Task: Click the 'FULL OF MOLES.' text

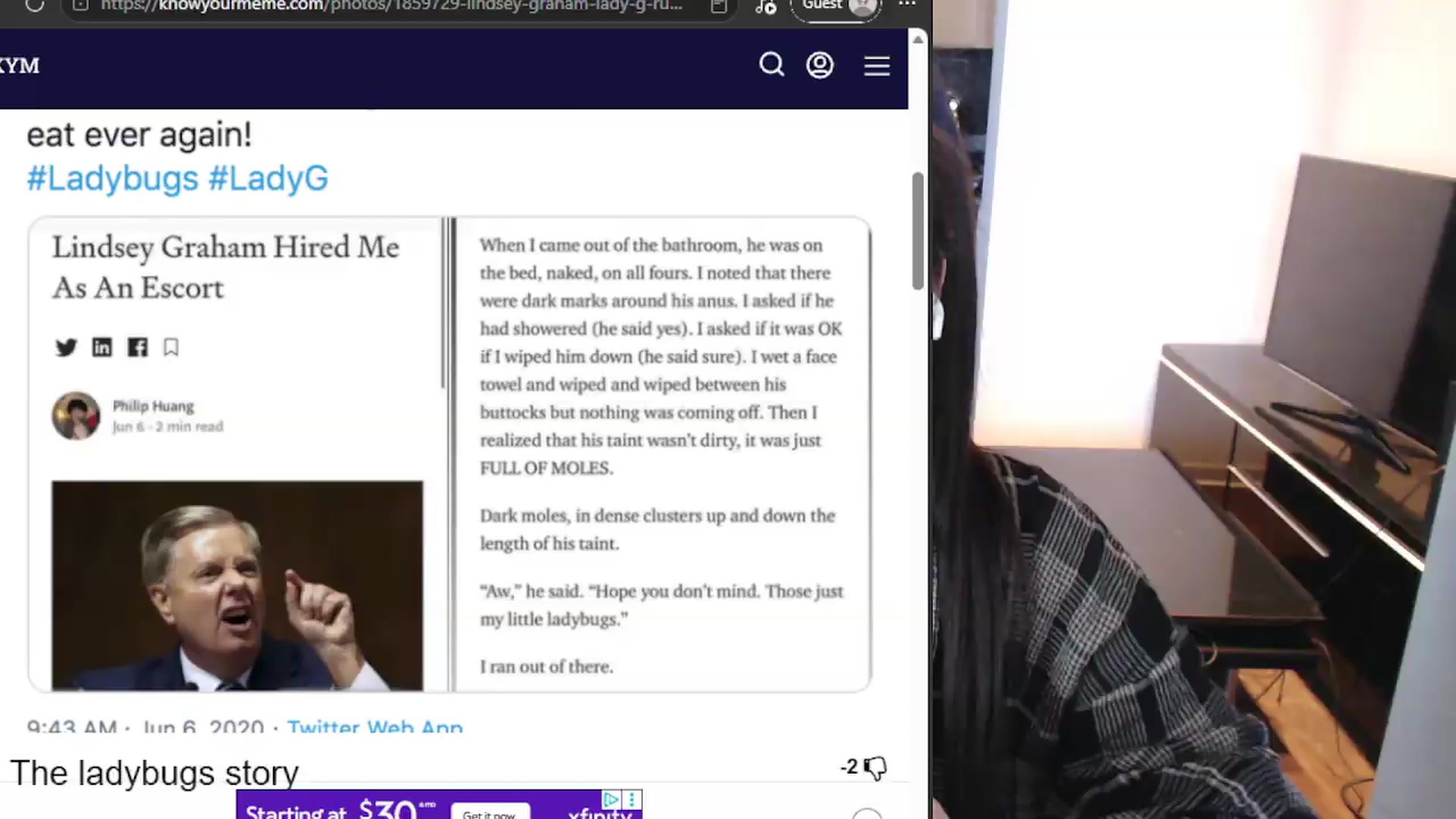Action: pos(546,469)
